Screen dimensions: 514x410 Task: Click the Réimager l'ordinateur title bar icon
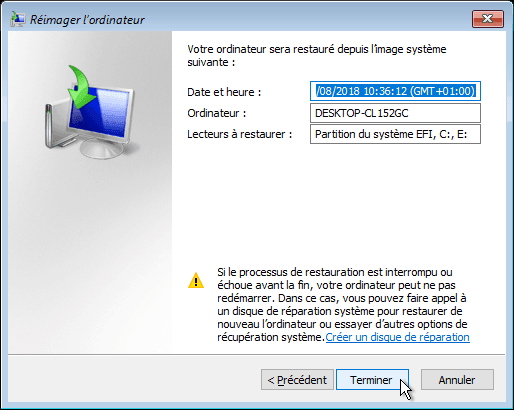coord(17,19)
